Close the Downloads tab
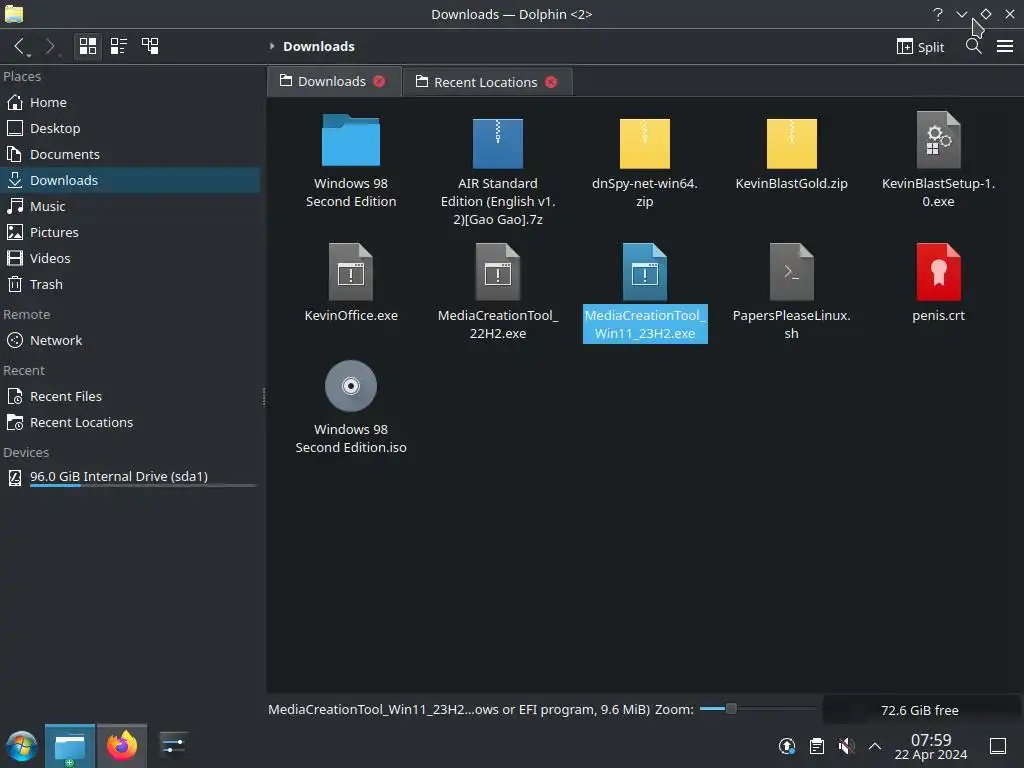The image size is (1024, 768). [379, 81]
